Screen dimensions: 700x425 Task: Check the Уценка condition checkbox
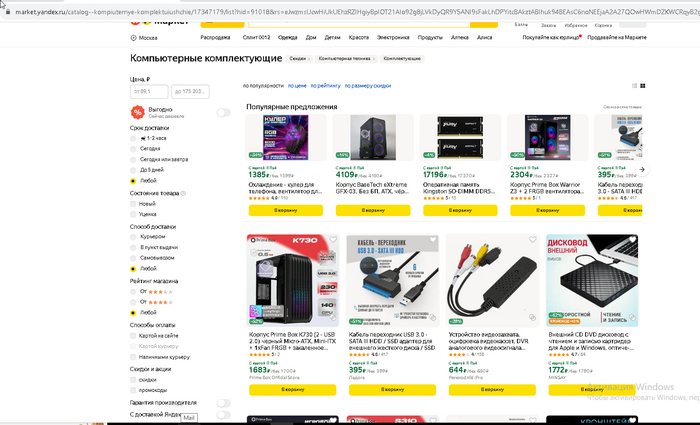click(133, 215)
